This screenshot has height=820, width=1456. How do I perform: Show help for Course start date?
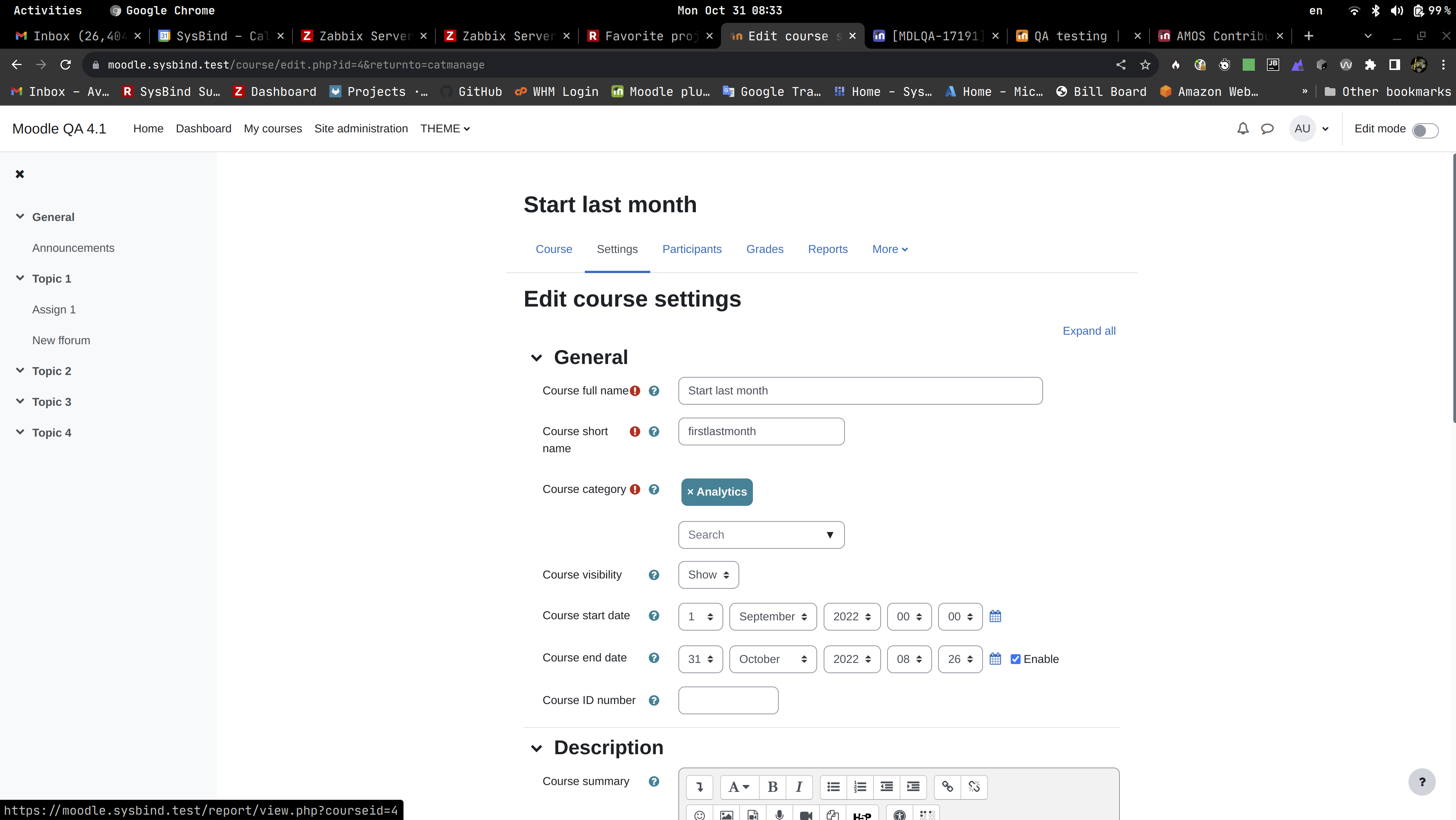(654, 615)
